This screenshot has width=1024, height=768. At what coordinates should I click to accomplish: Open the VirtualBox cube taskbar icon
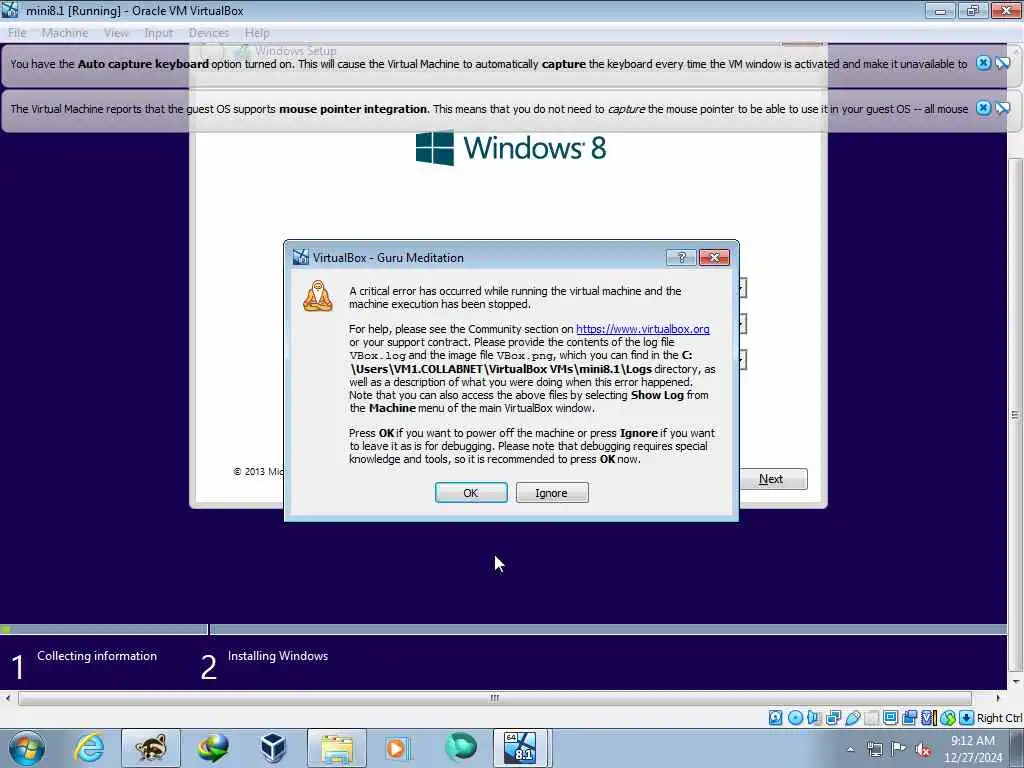274,748
